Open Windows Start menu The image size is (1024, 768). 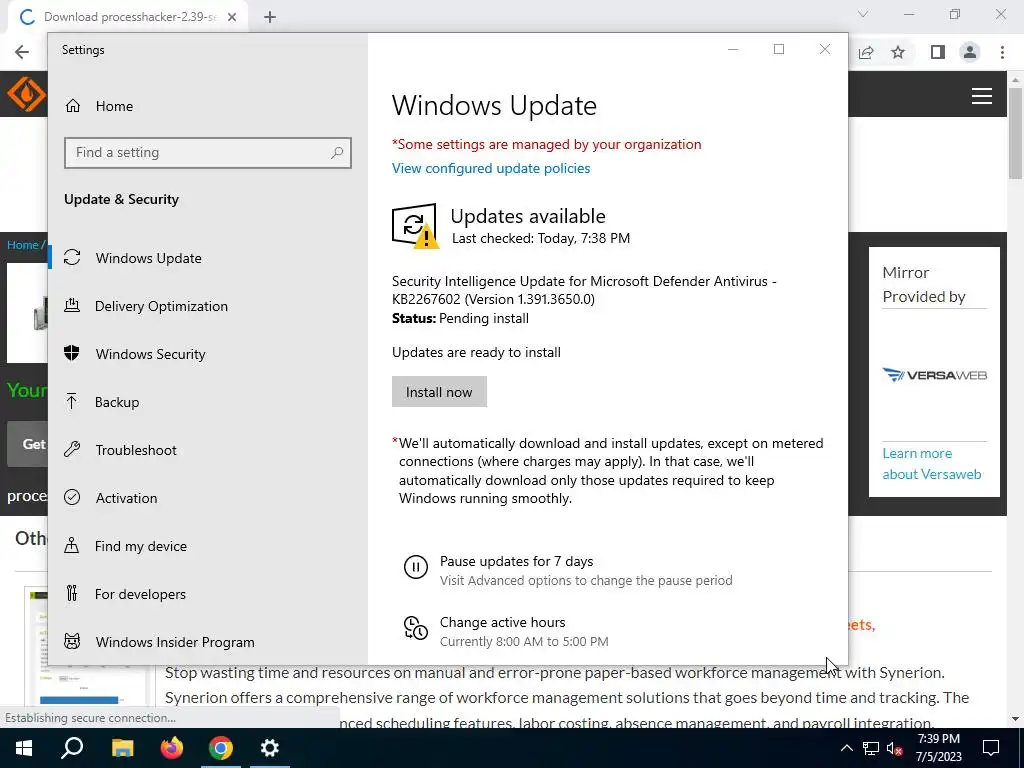[x=24, y=748]
